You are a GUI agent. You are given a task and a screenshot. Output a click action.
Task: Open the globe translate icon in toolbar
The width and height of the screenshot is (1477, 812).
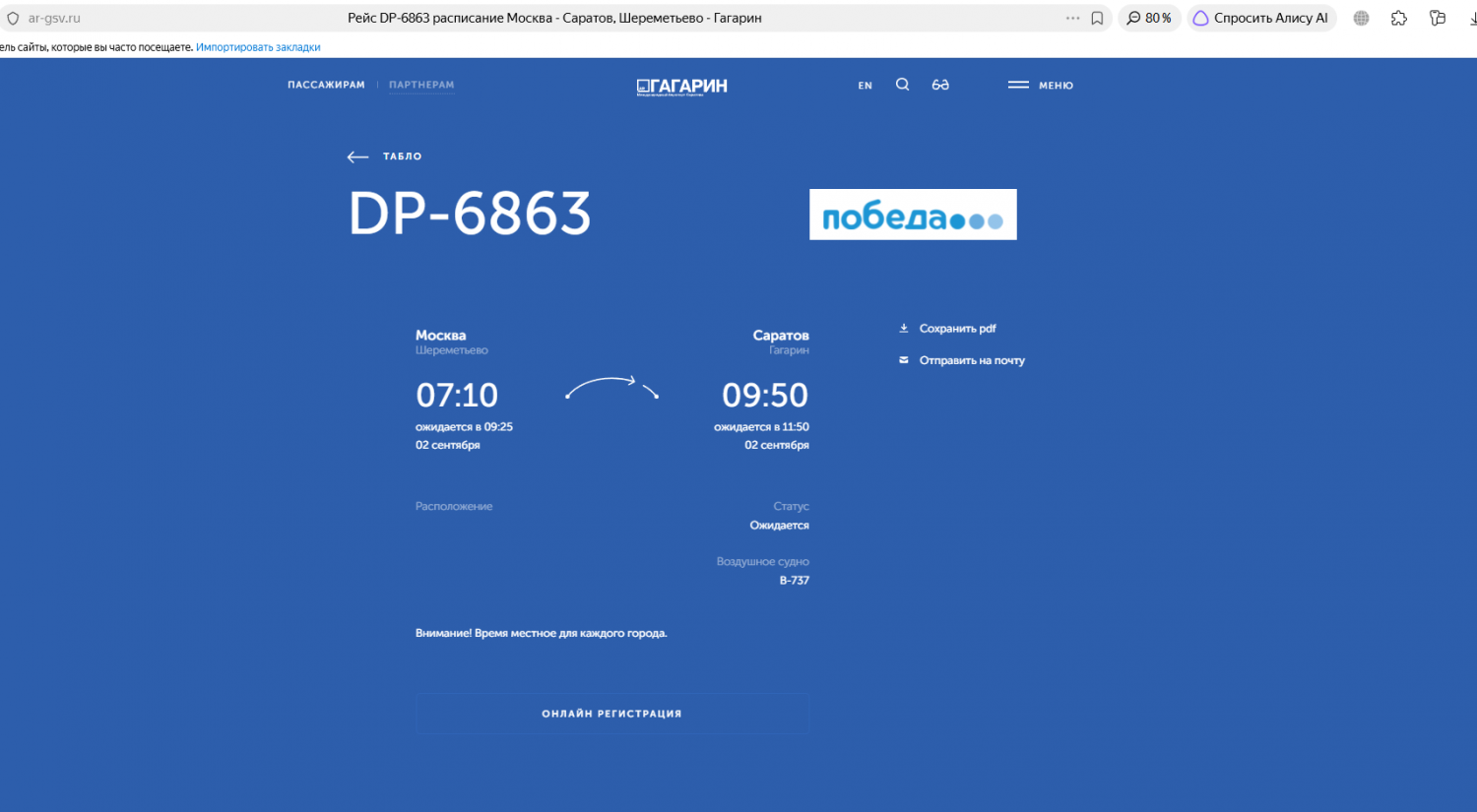(x=1361, y=18)
